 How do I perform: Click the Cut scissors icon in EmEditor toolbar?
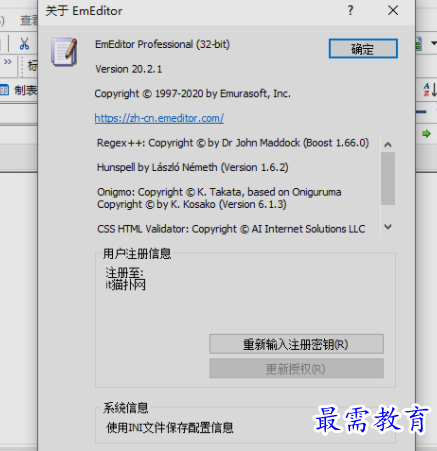pyautogui.click(x=24, y=44)
